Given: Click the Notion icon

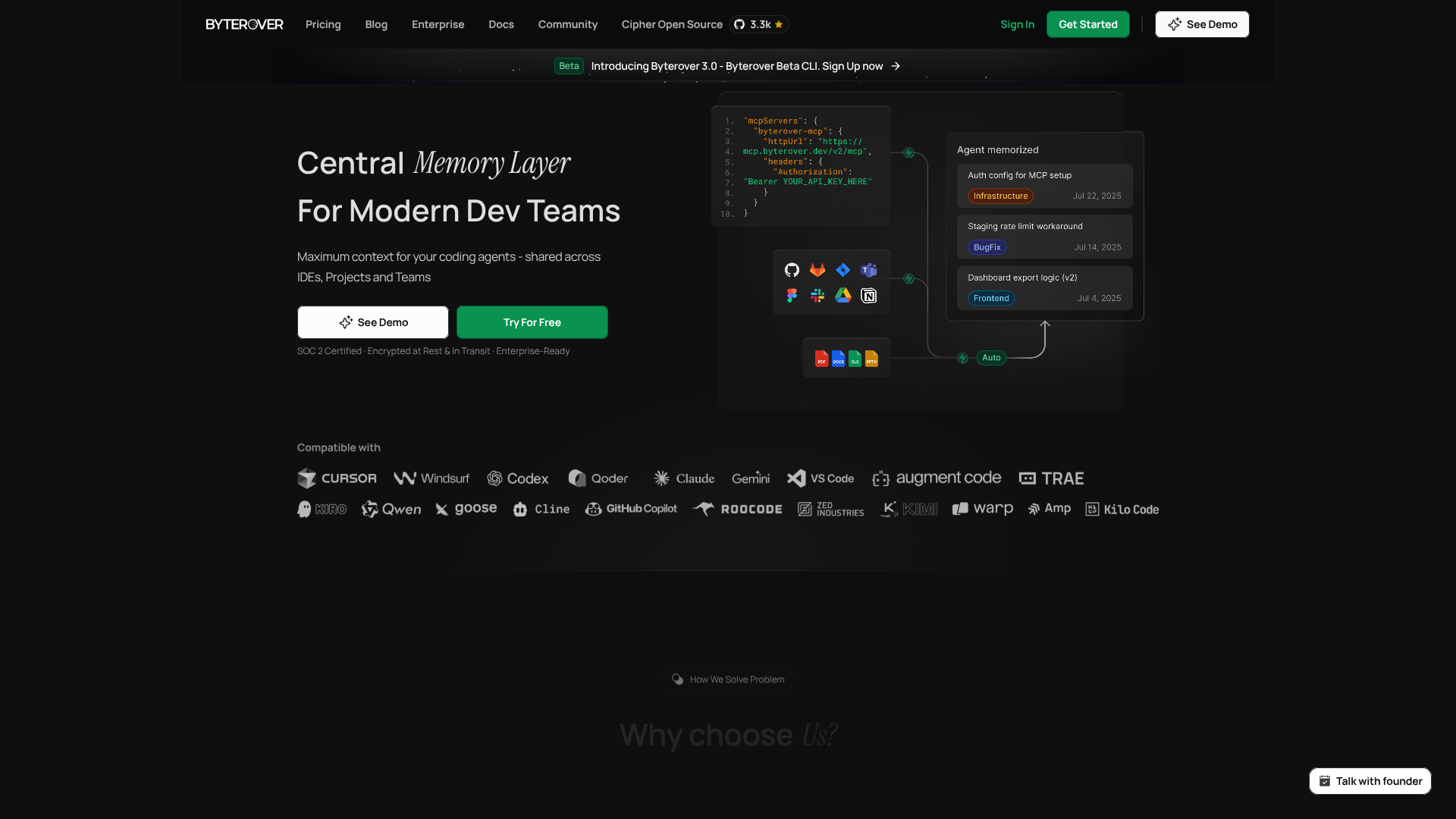Looking at the screenshot, I should 869,296.
